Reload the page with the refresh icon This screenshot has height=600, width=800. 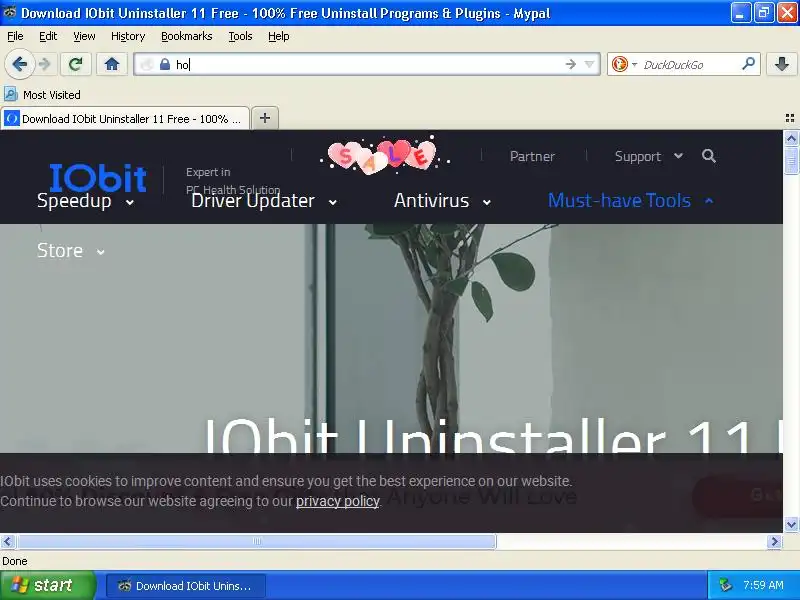click(x=76, y=64)
